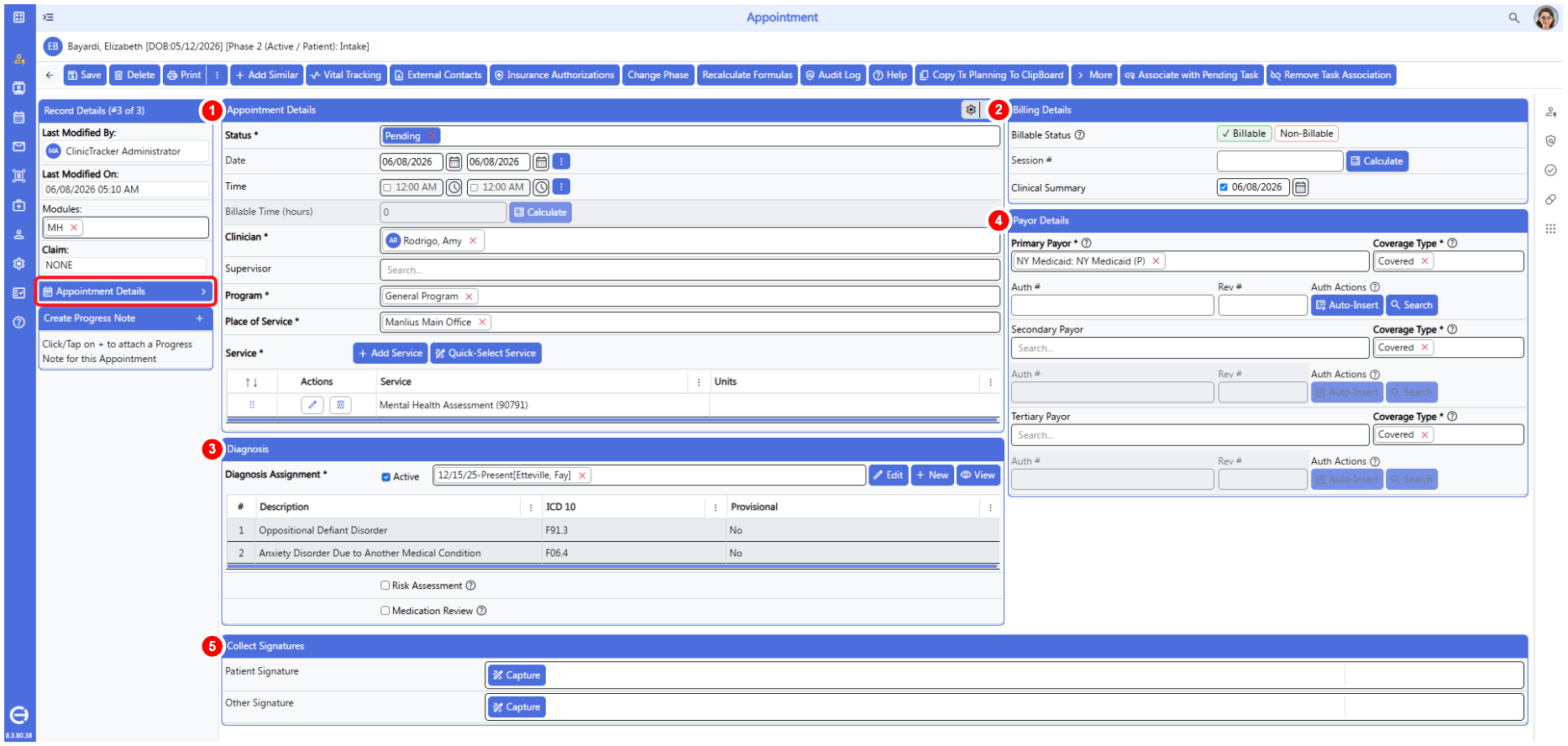Sort by the Provisional column header
The height and width of the screenshot is (746, 1568).
[x=754, y=507]
